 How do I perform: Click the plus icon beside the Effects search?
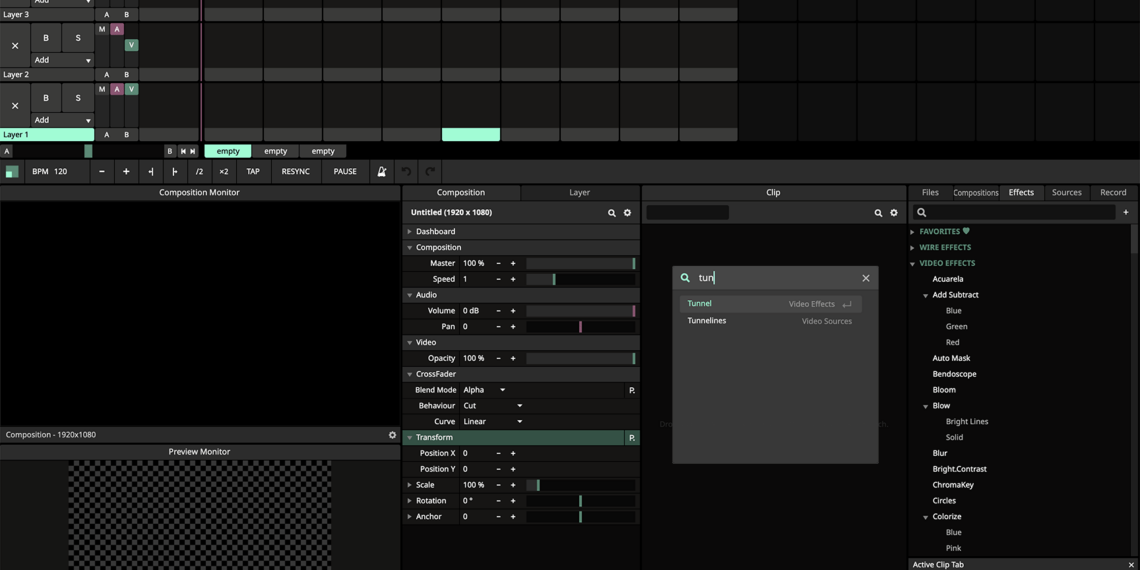tap(1126, 213)
